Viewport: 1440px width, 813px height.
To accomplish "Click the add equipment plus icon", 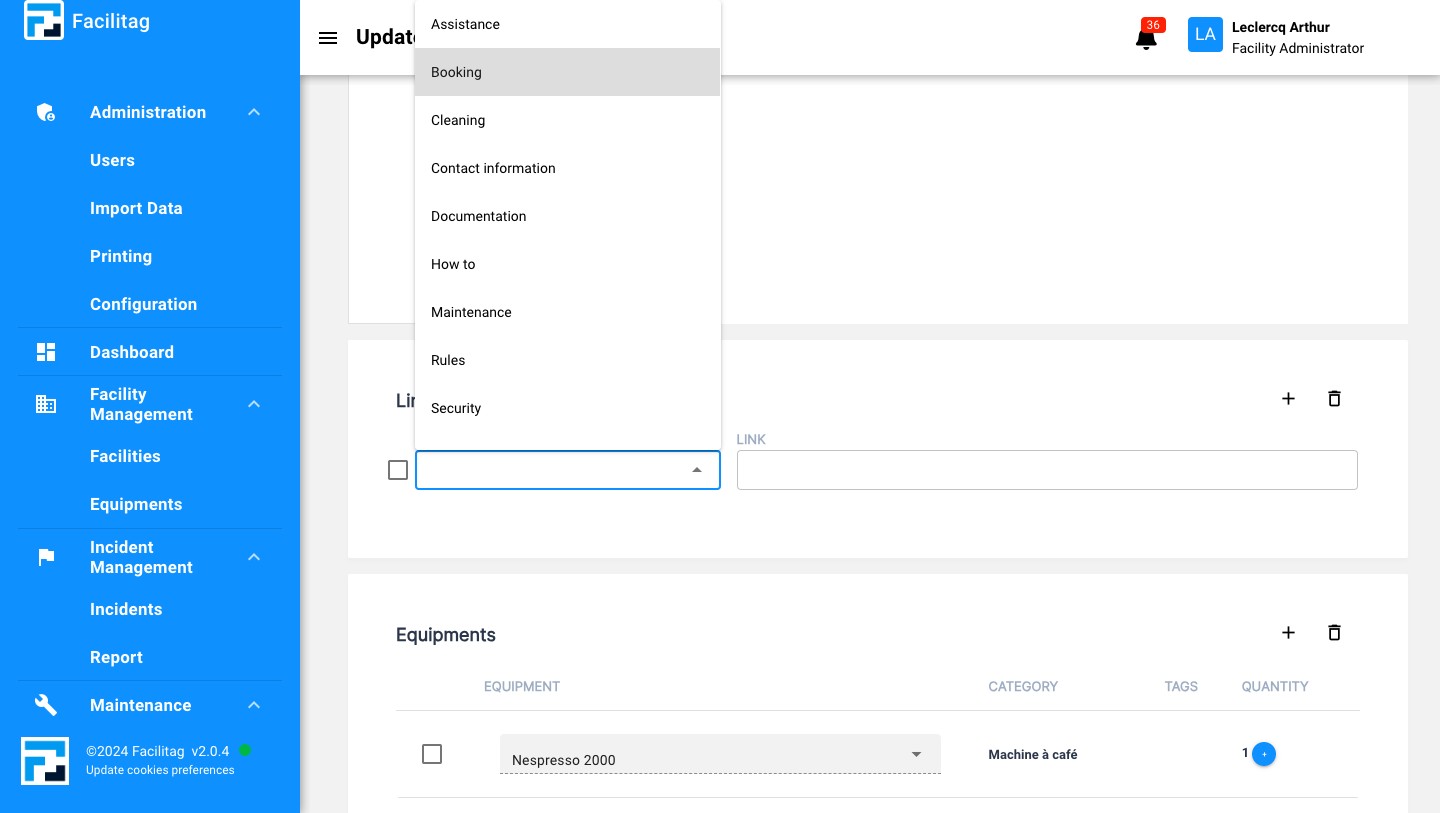I will (1288, 633).
